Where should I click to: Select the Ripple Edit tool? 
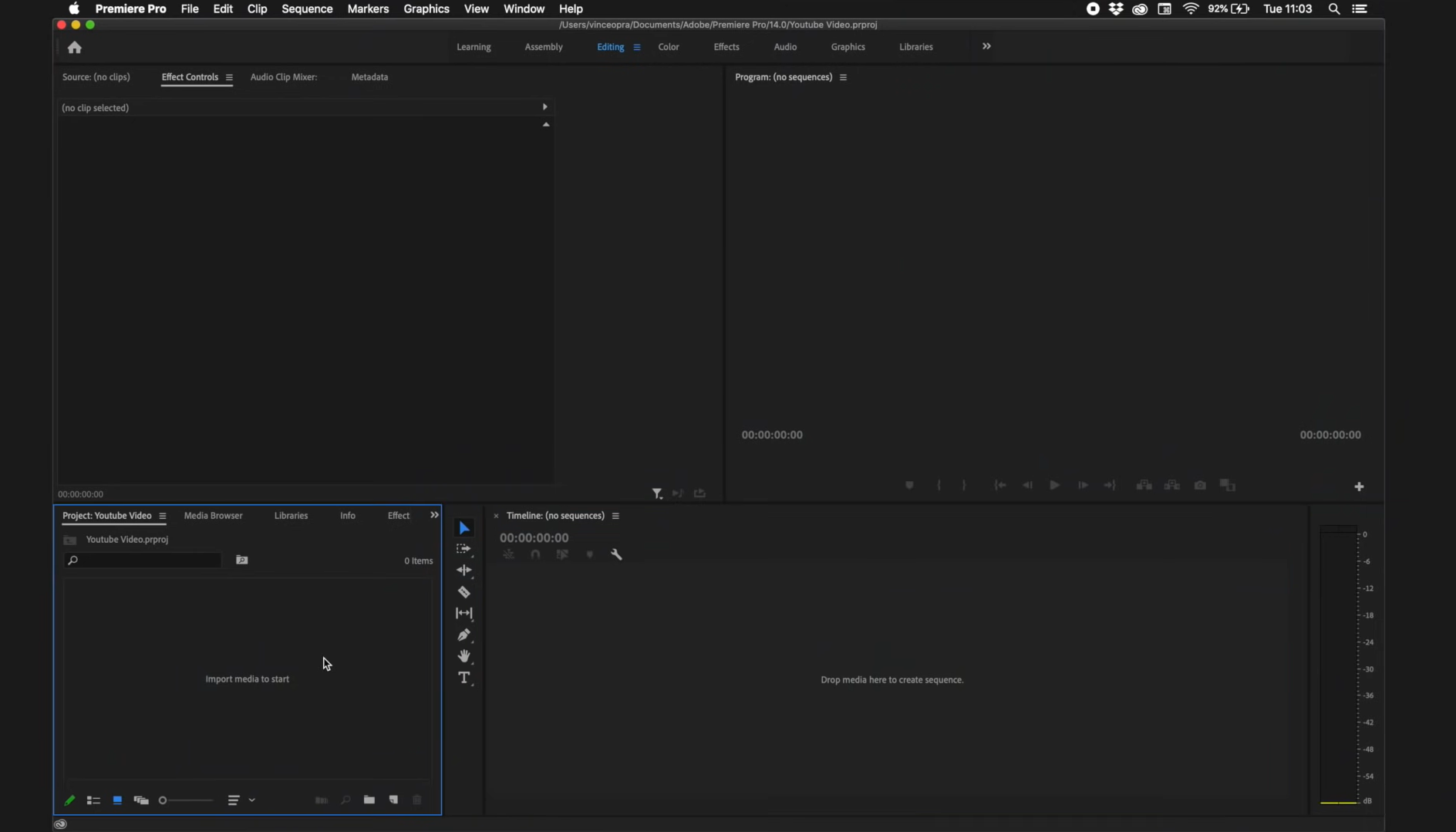click(463, 571)
